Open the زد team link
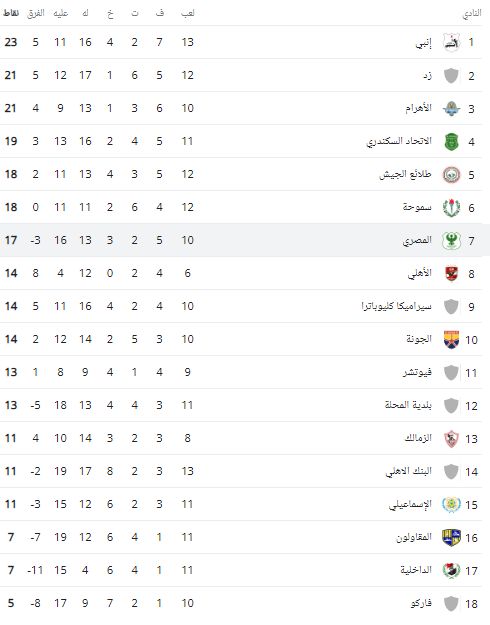 (x=428, y=75)
